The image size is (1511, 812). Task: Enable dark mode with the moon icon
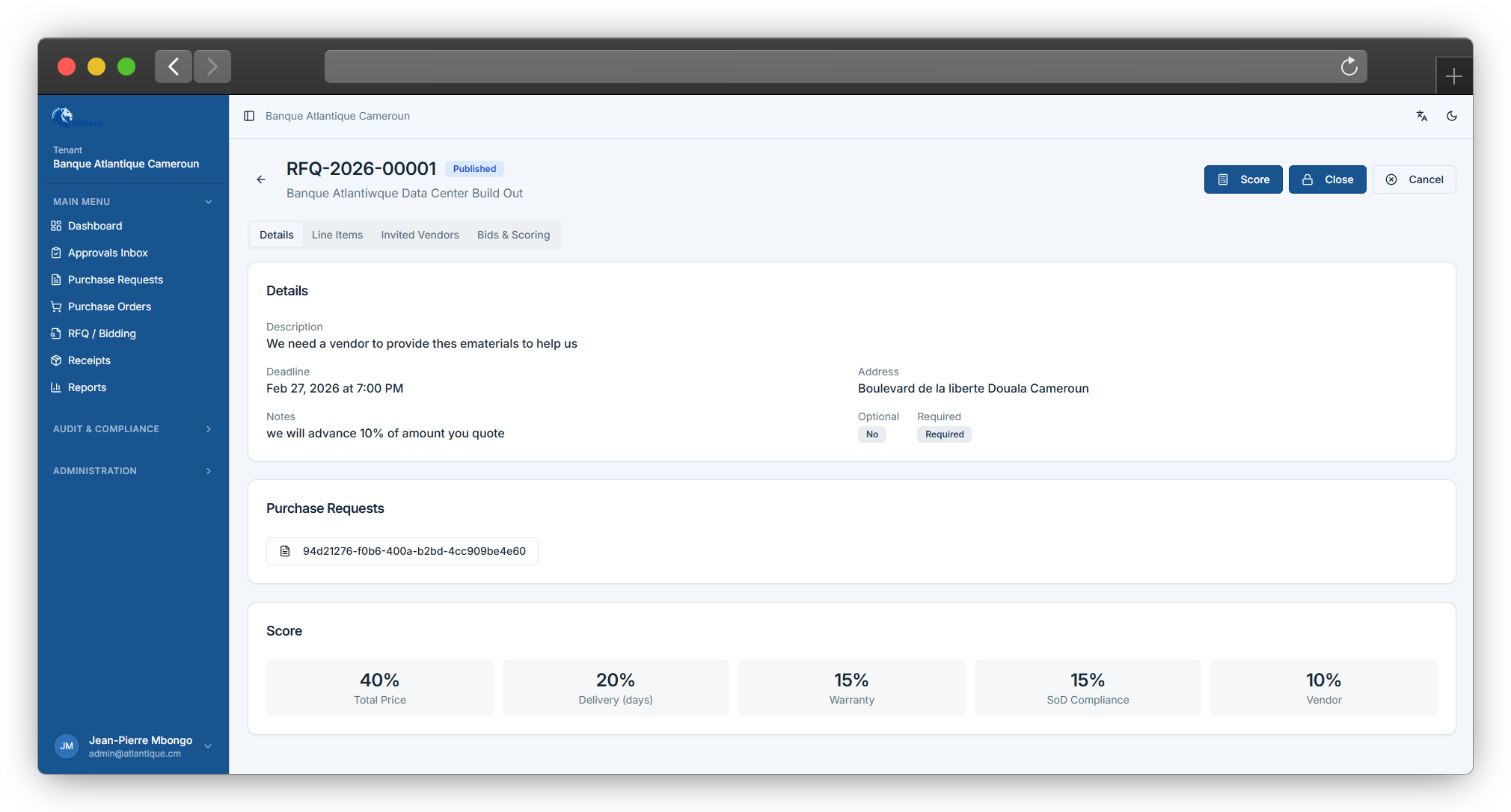coord(1452,116)
